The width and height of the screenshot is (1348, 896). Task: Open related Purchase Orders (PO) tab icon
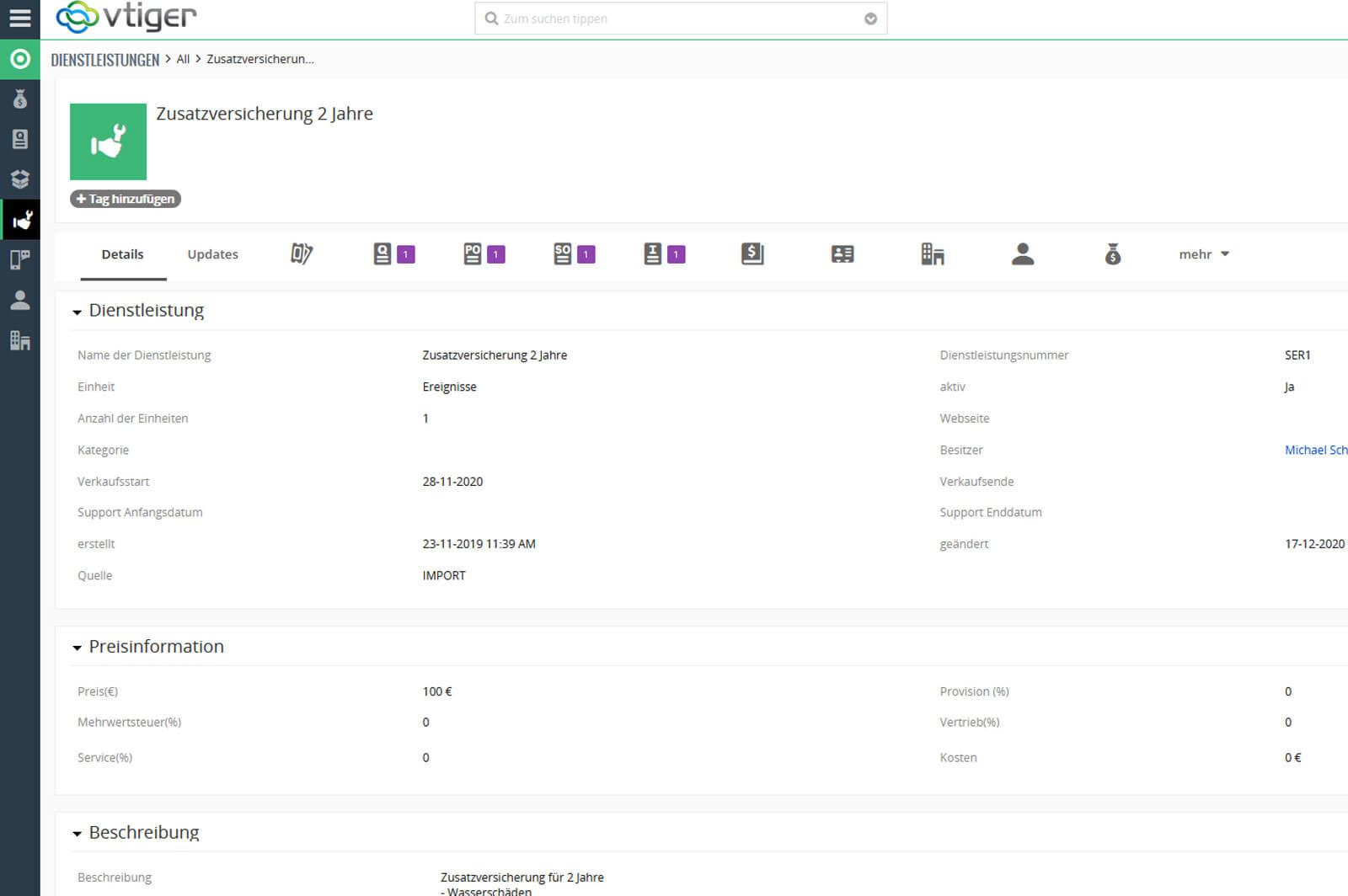pos(473,253)
